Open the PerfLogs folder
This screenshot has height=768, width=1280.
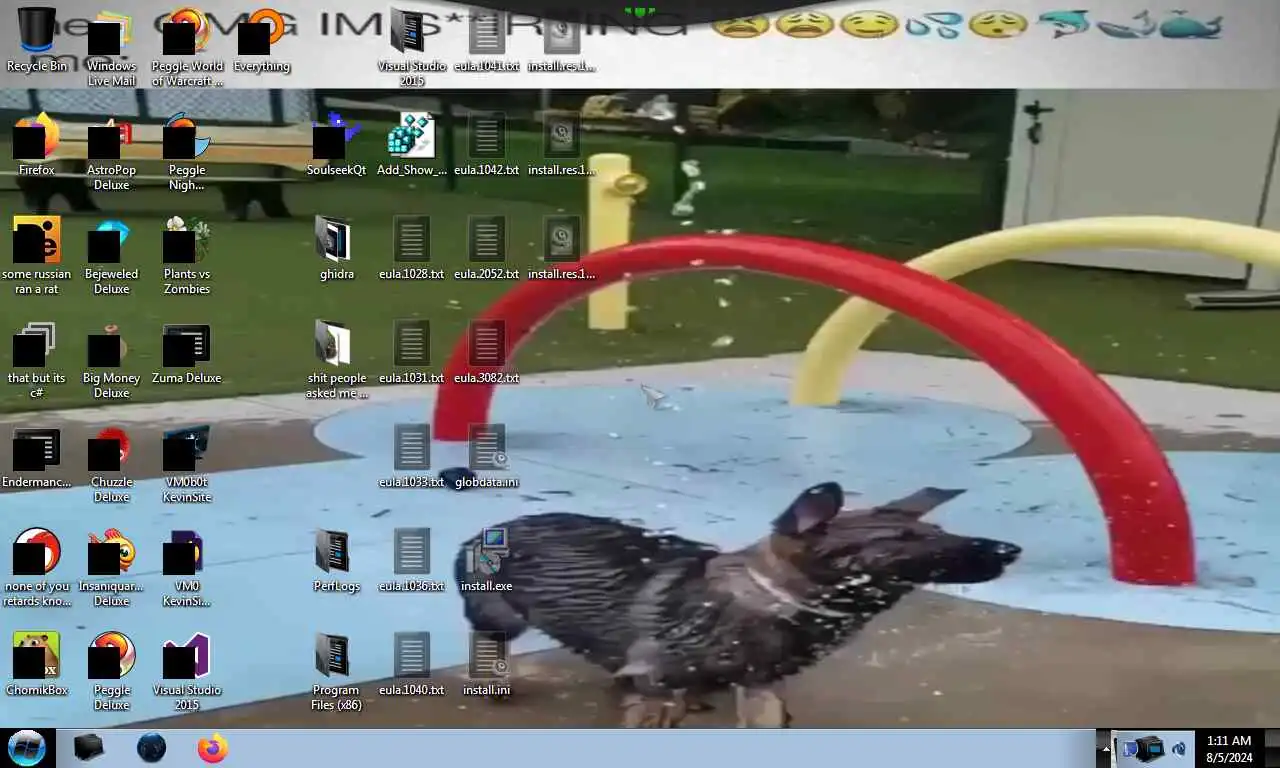coord(336,560)
